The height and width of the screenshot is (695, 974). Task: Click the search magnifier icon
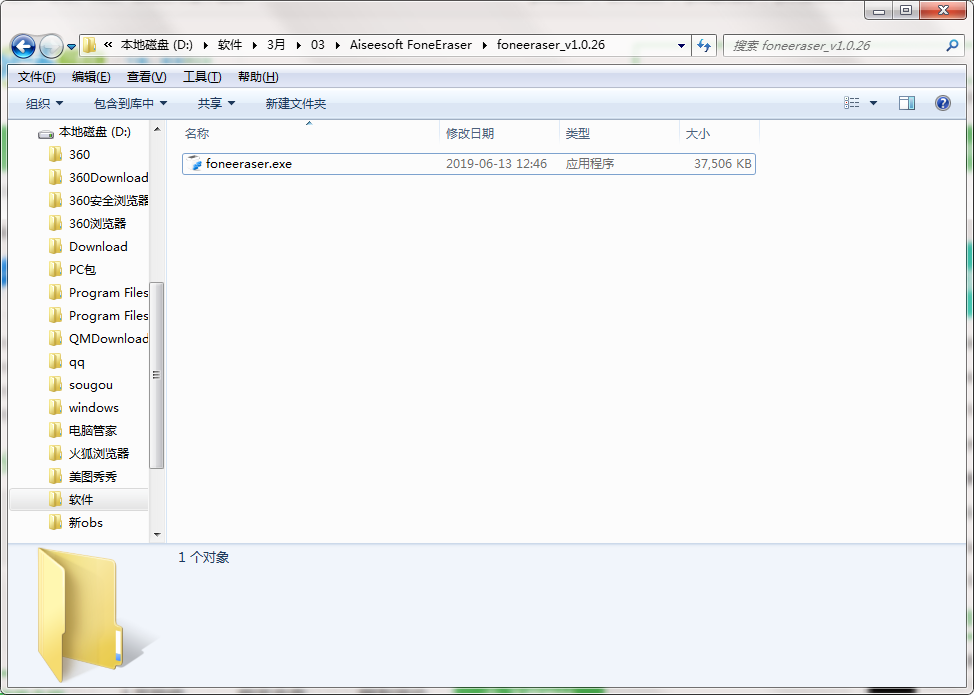[x=952, y=45]
